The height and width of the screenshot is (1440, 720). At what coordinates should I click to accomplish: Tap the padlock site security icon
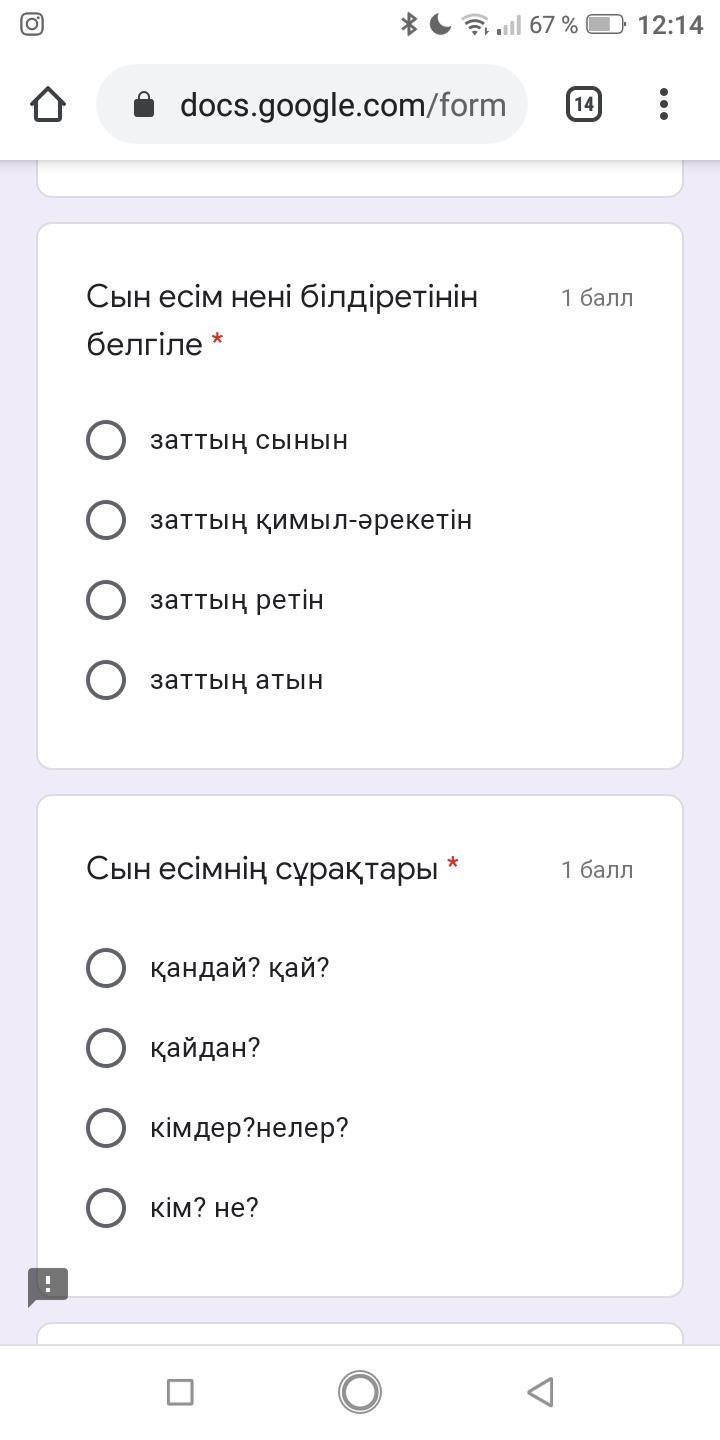144,105
